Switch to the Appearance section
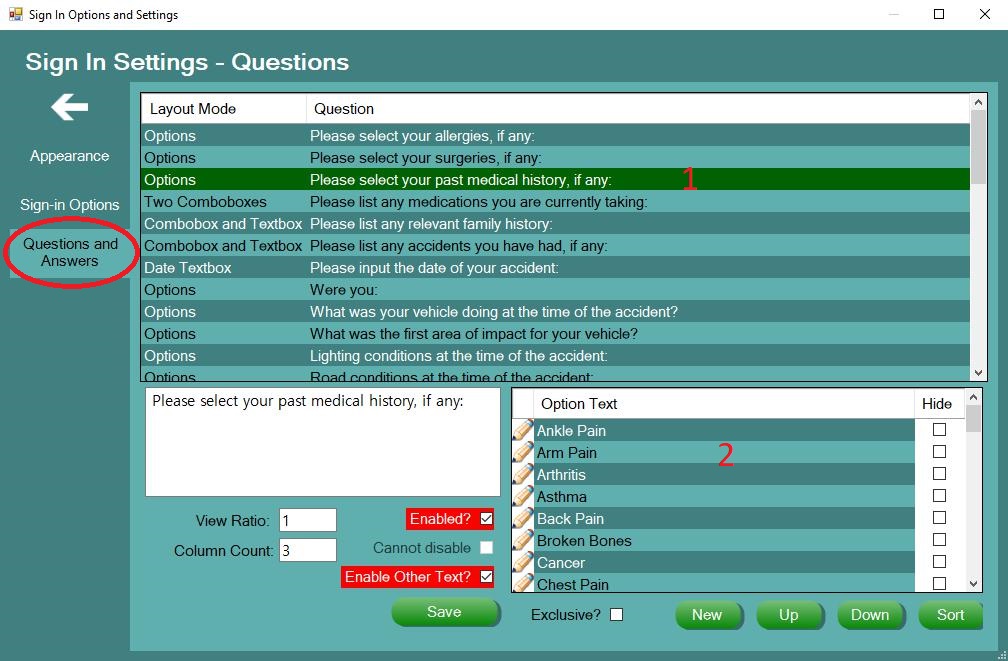Screen dimensions: 1008x661 [68, 155]
